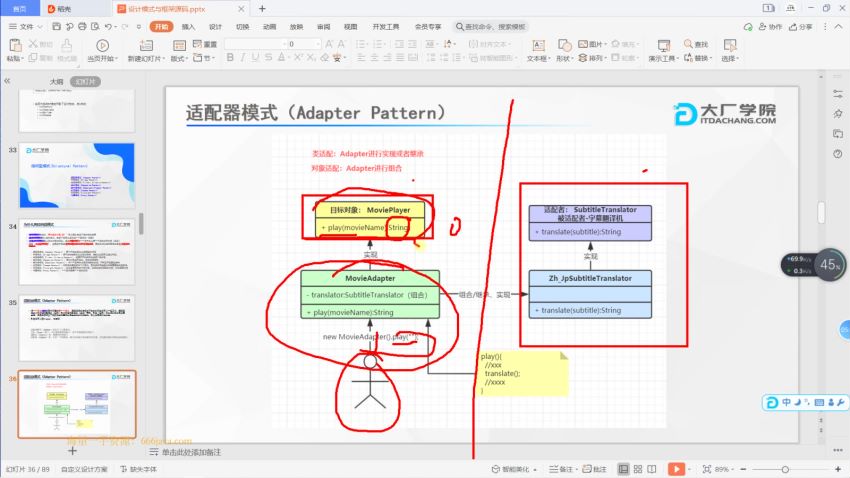Click the Collaborate (协作) button

[770, 27]
